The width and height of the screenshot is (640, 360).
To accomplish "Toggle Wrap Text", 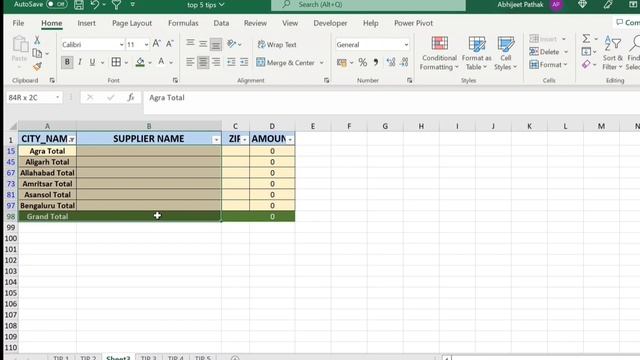I will [x=277, y=44].
